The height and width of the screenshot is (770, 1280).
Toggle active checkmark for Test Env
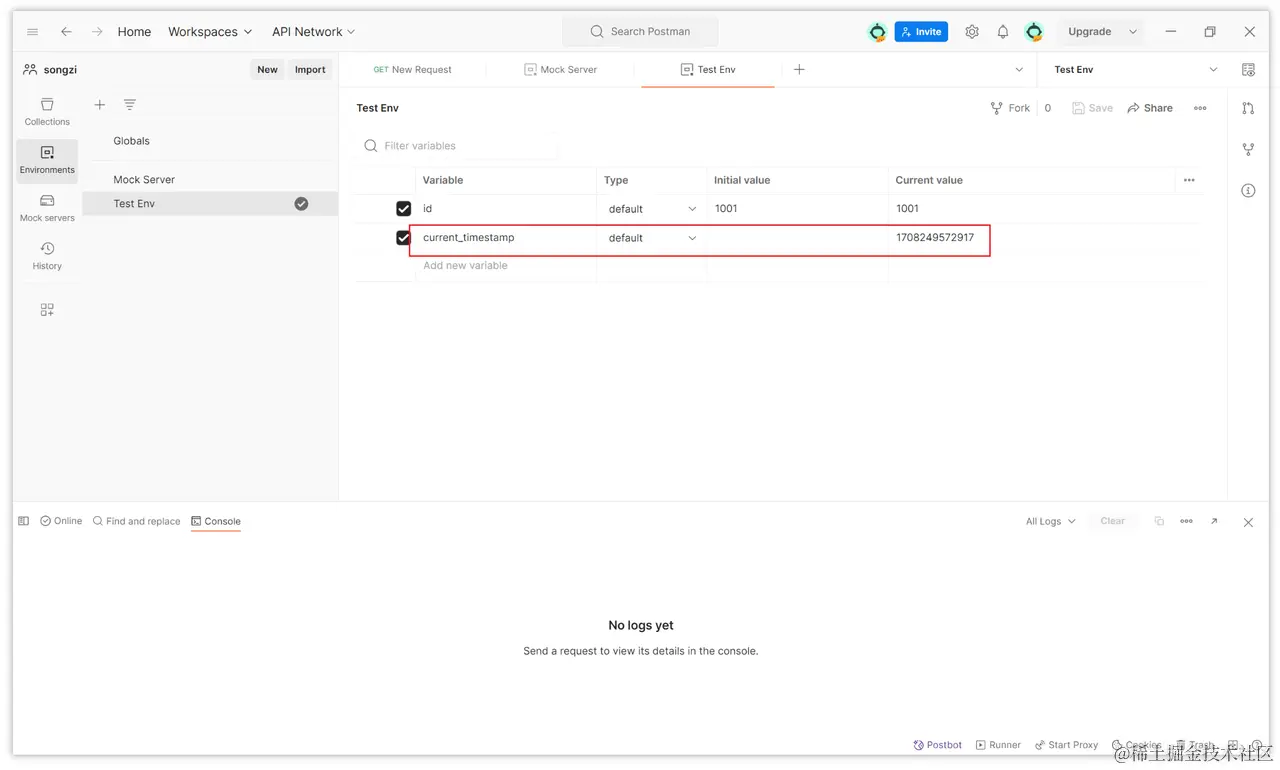pos(301,204)
